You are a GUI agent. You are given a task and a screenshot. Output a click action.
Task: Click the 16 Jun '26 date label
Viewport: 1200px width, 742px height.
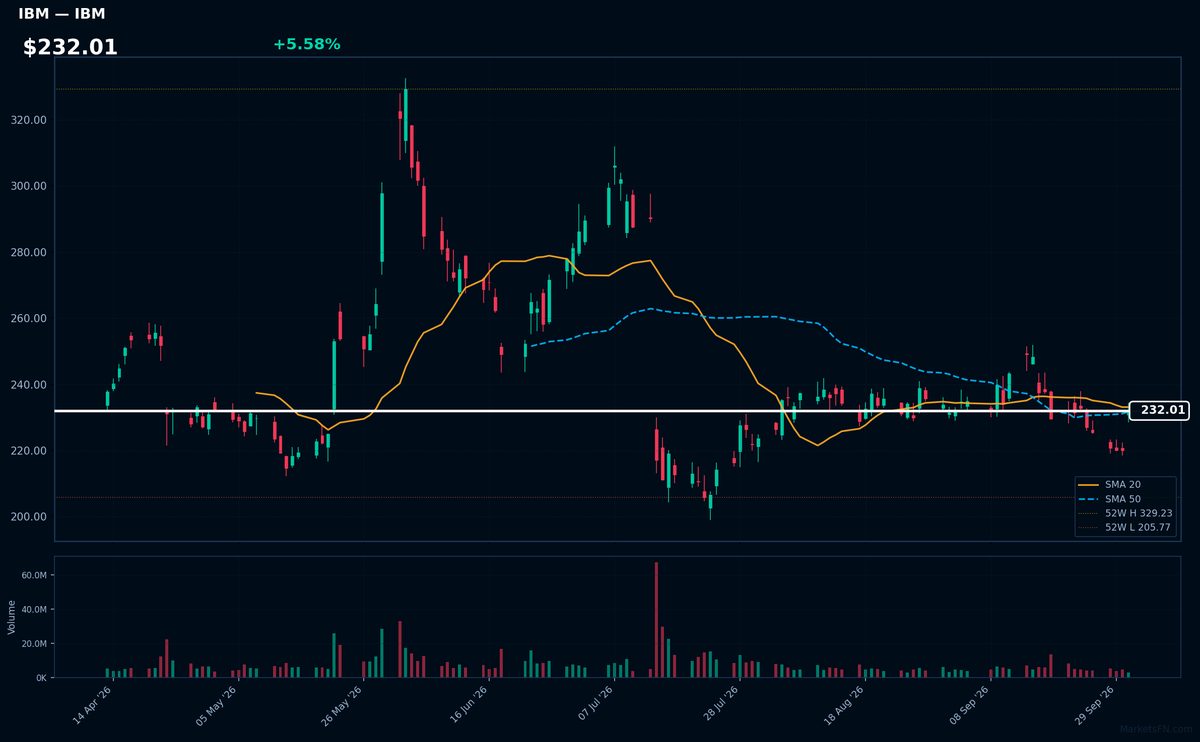coord(468,706)
